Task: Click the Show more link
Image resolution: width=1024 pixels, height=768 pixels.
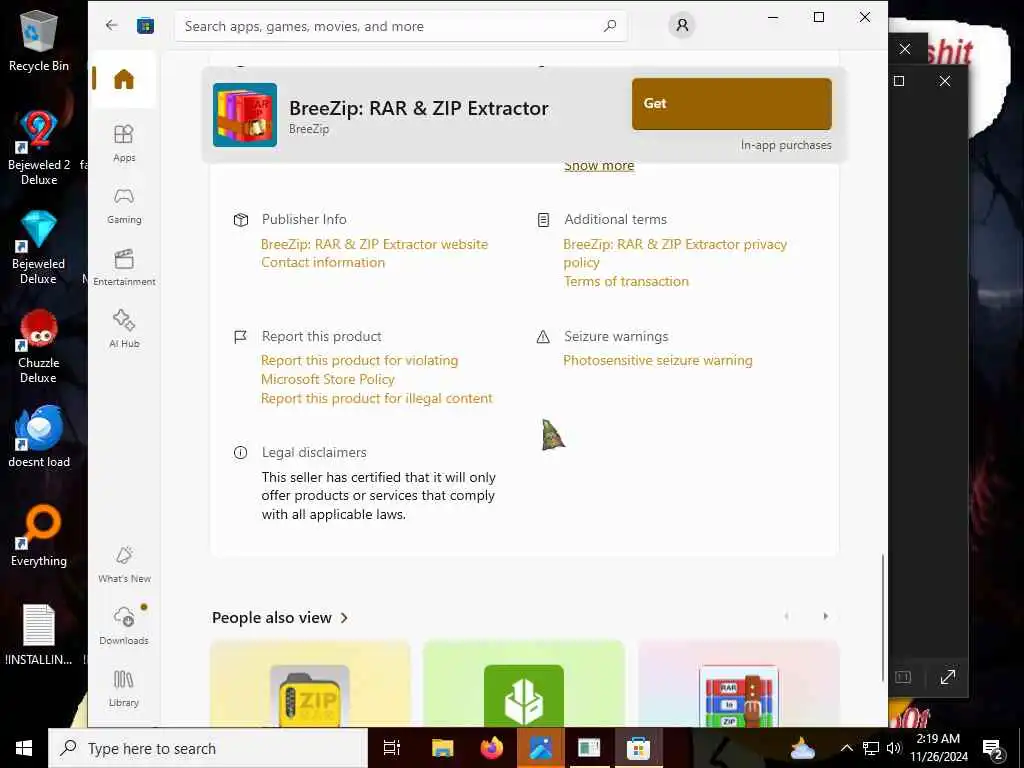Action: pyautogui.click(x=599, y=166)
